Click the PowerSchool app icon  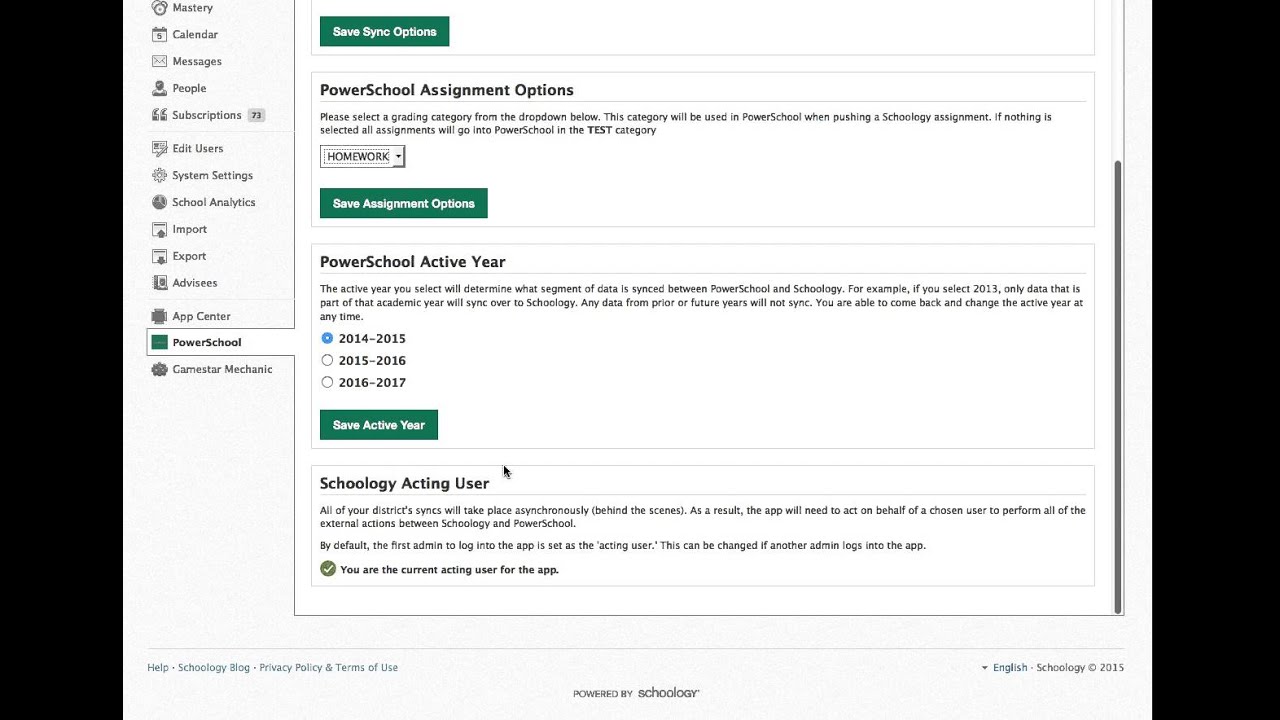click(x=159, y=342)
